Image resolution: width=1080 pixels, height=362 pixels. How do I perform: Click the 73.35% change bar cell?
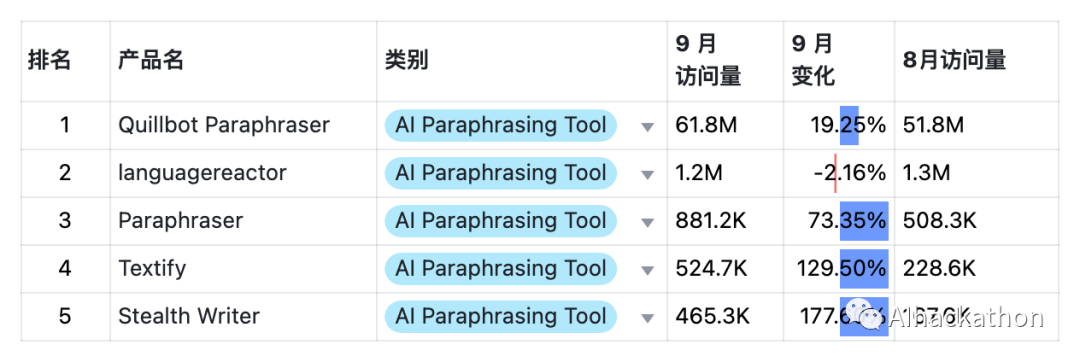pos(839,221)
